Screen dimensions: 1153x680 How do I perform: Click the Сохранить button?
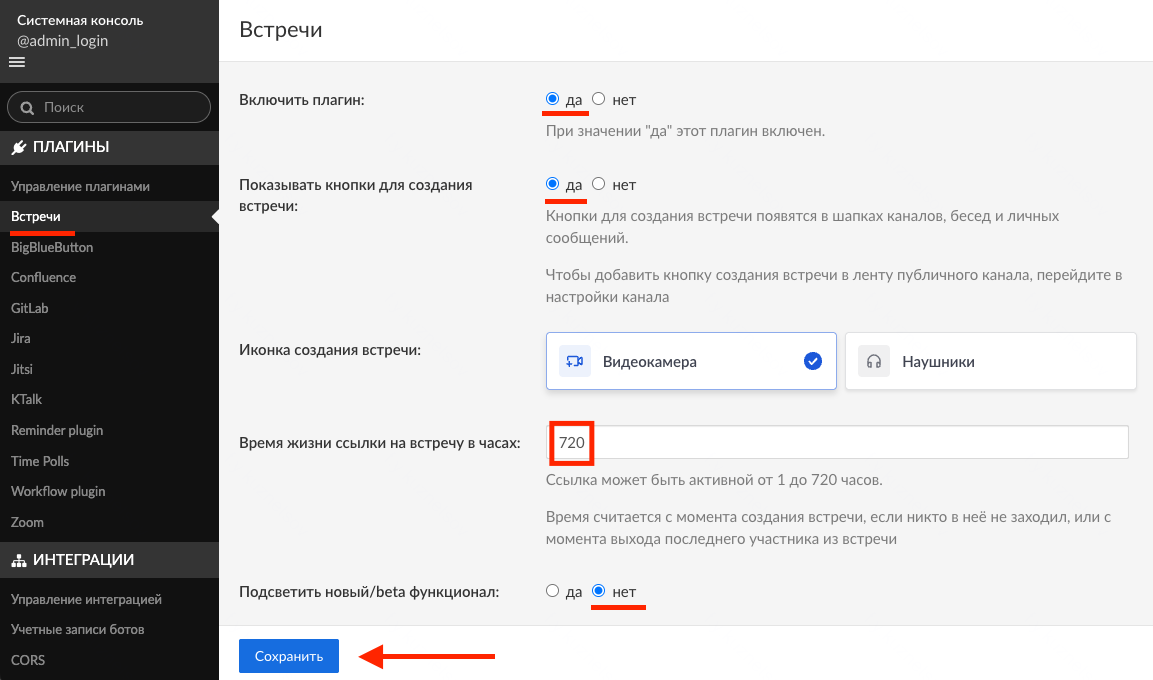[x=289, y=656]
